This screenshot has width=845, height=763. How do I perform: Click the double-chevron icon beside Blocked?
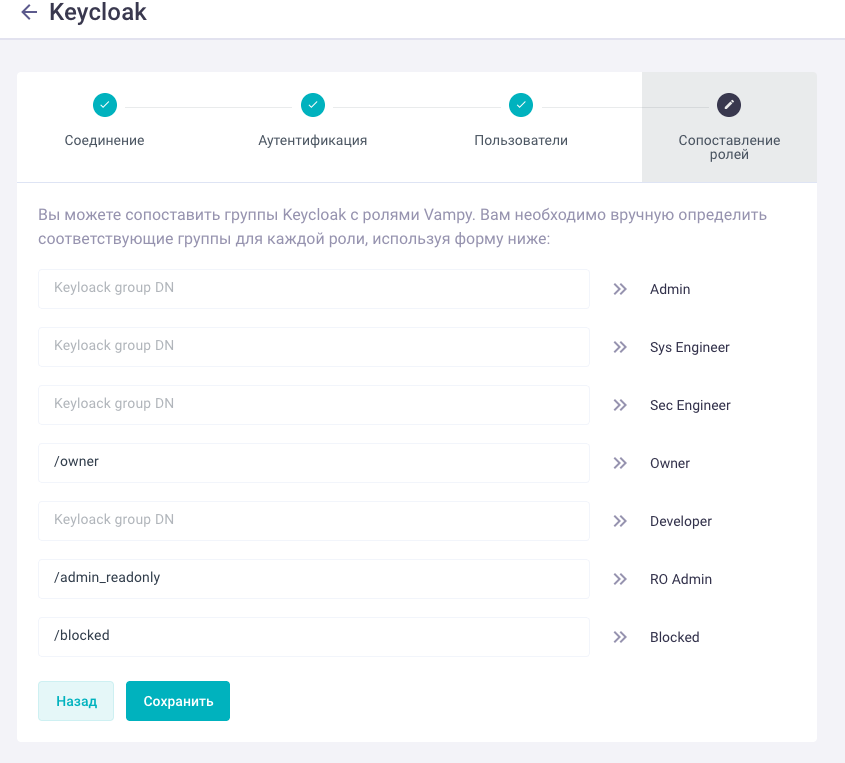coord(620,637)
